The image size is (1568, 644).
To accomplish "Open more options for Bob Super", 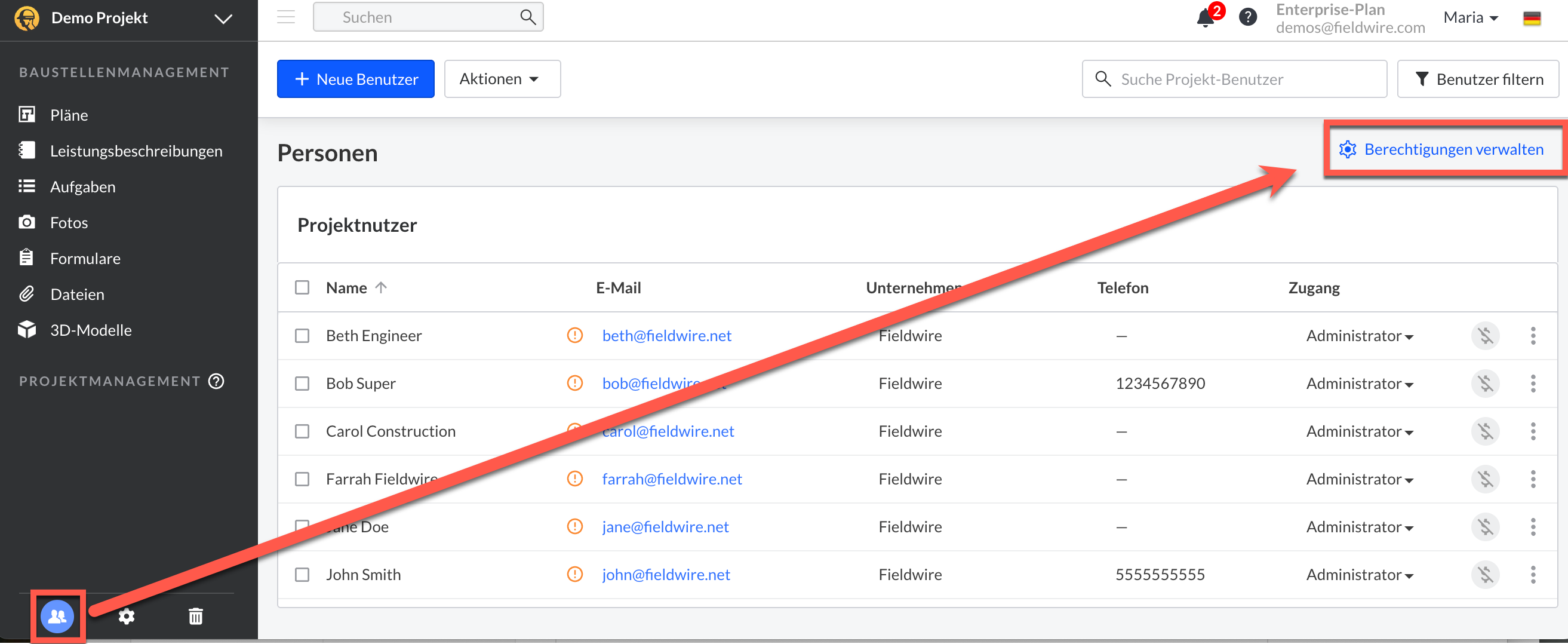I will click(x=1533, y=384).
